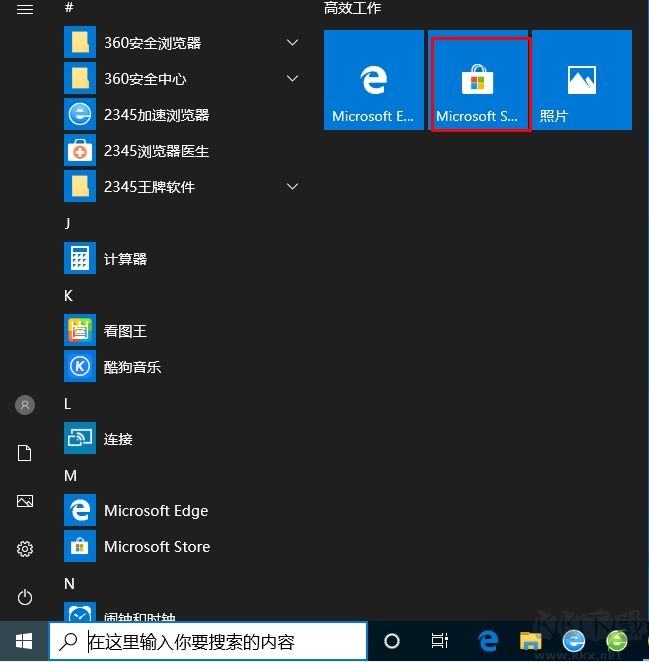The width and height of the screenshot is (649, 662).
Task: Click the Windows Start button
Action: [24, 641]
